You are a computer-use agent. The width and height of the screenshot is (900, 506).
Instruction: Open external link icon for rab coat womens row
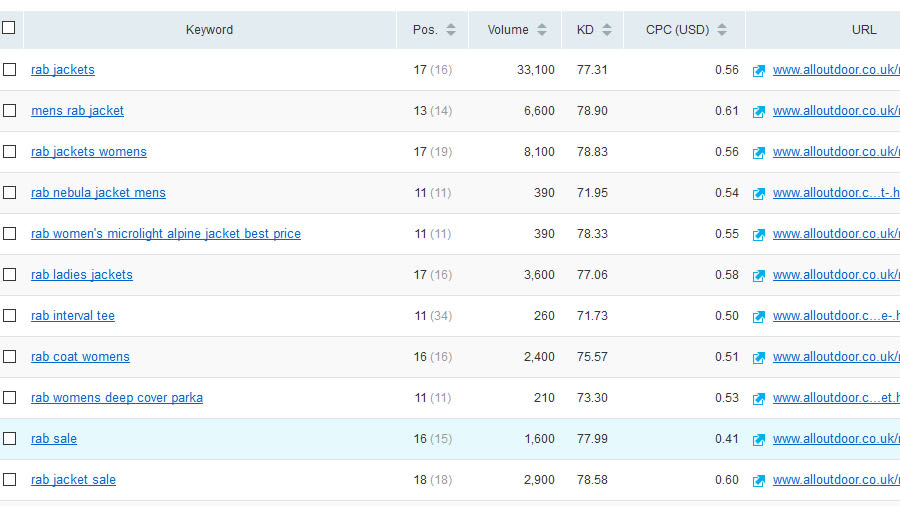759,358
